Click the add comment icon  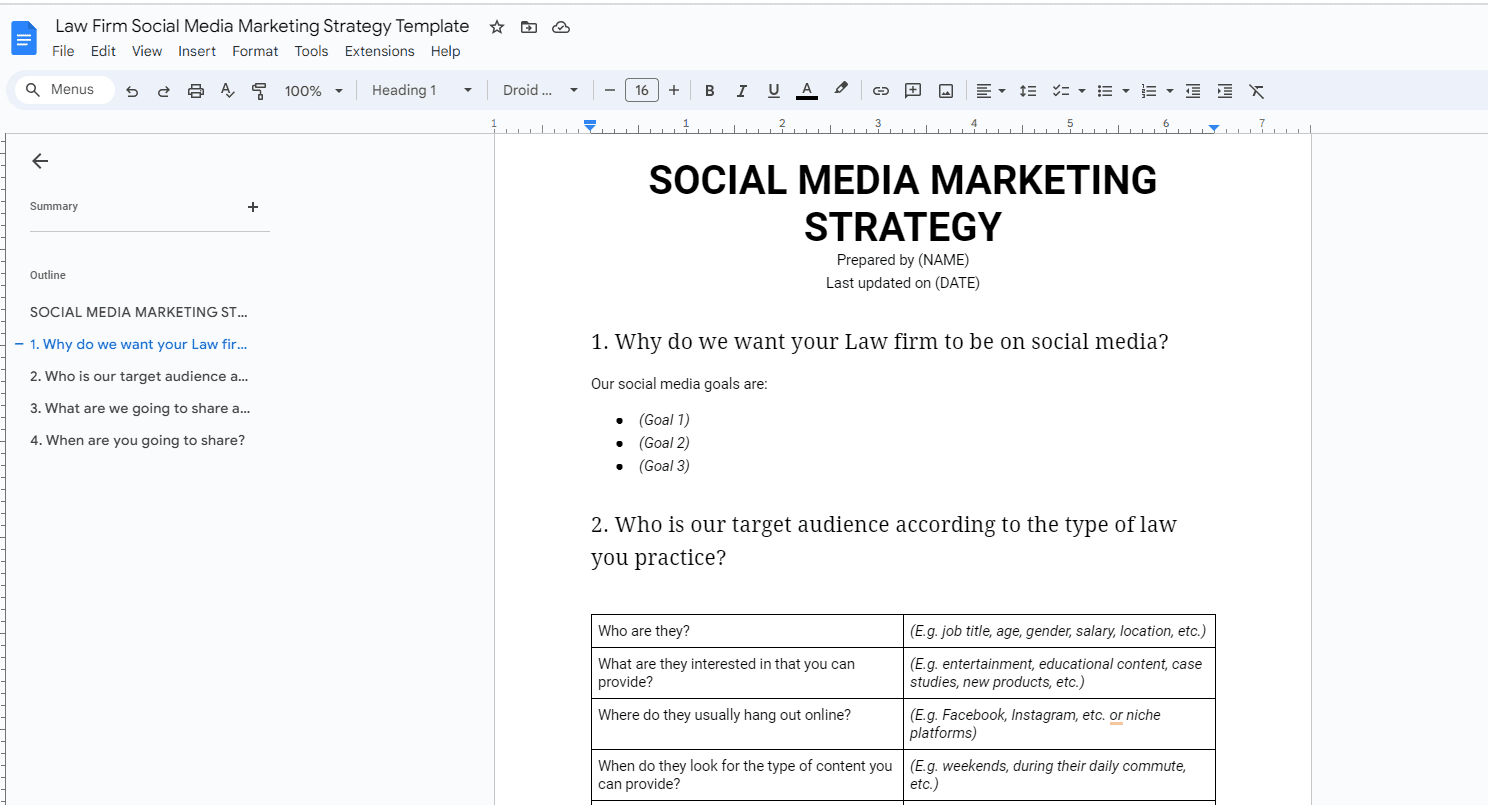click(913, 91)
